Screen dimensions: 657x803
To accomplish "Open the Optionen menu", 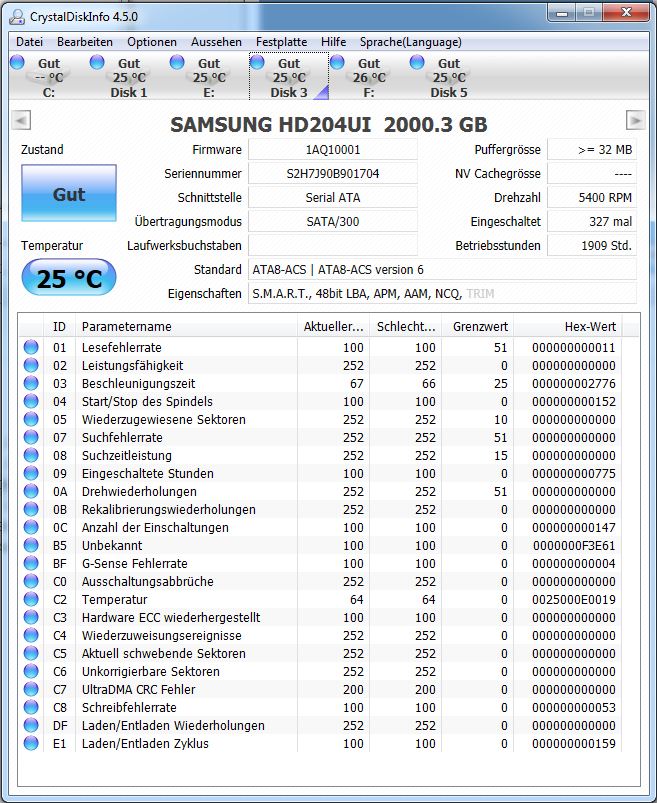I will (152, 42).
